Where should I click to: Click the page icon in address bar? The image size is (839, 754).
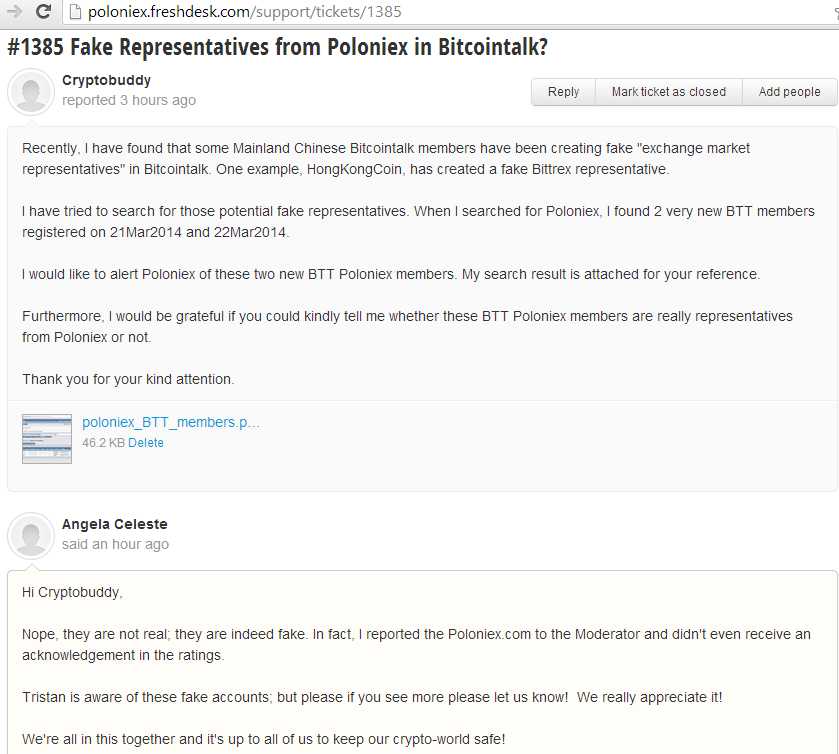tap(75, 12)
